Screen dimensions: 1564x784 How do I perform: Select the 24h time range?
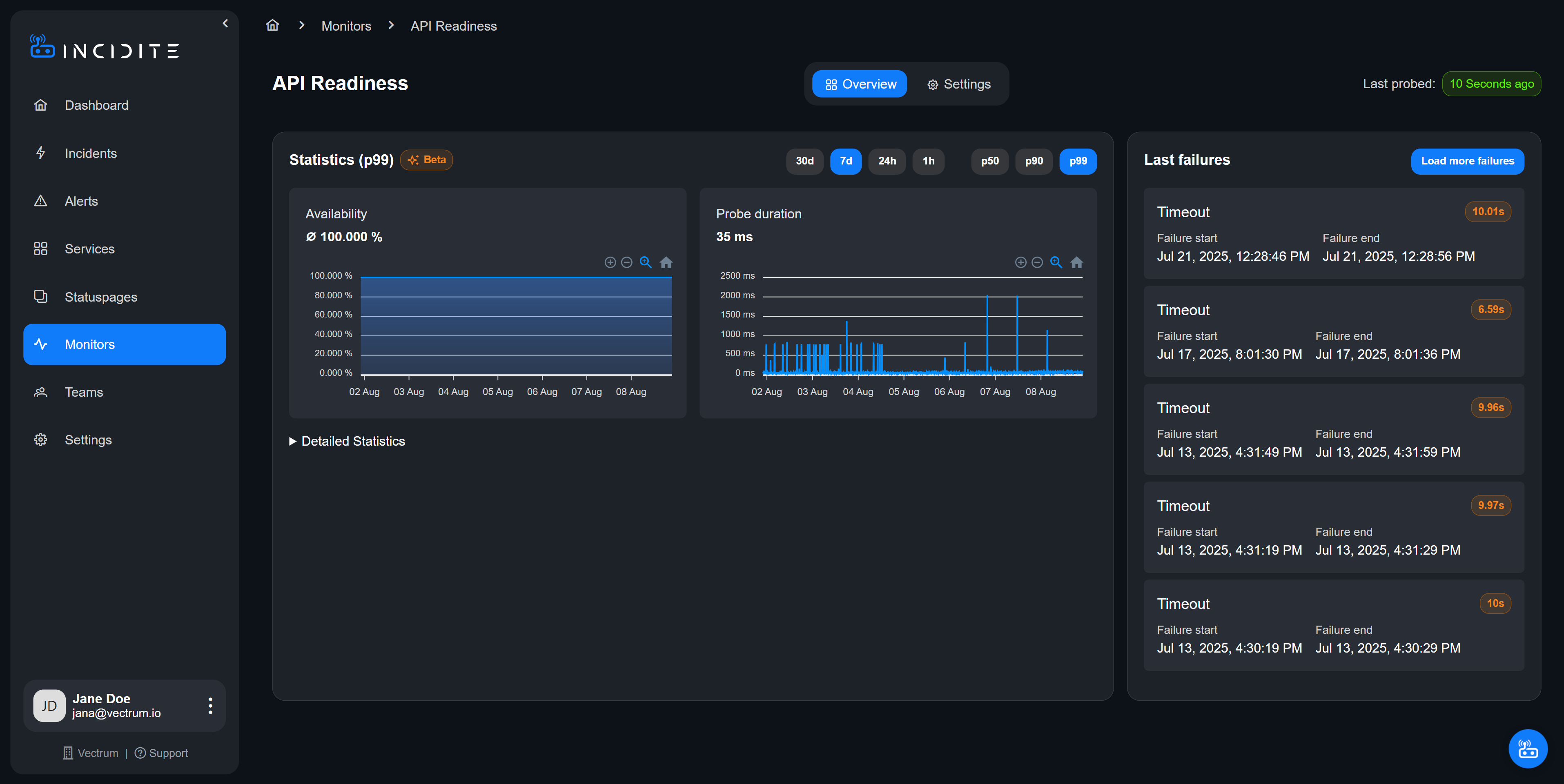coord(887,161)
